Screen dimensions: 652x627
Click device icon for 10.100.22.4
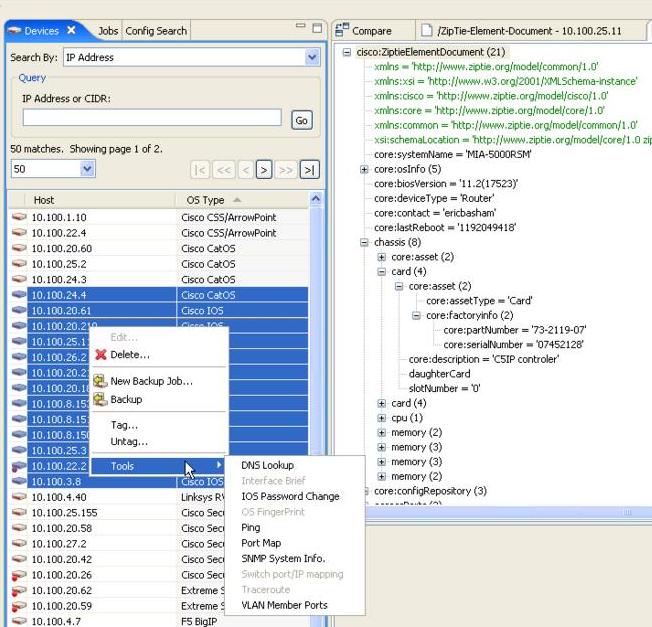click(x=19, y=232)
